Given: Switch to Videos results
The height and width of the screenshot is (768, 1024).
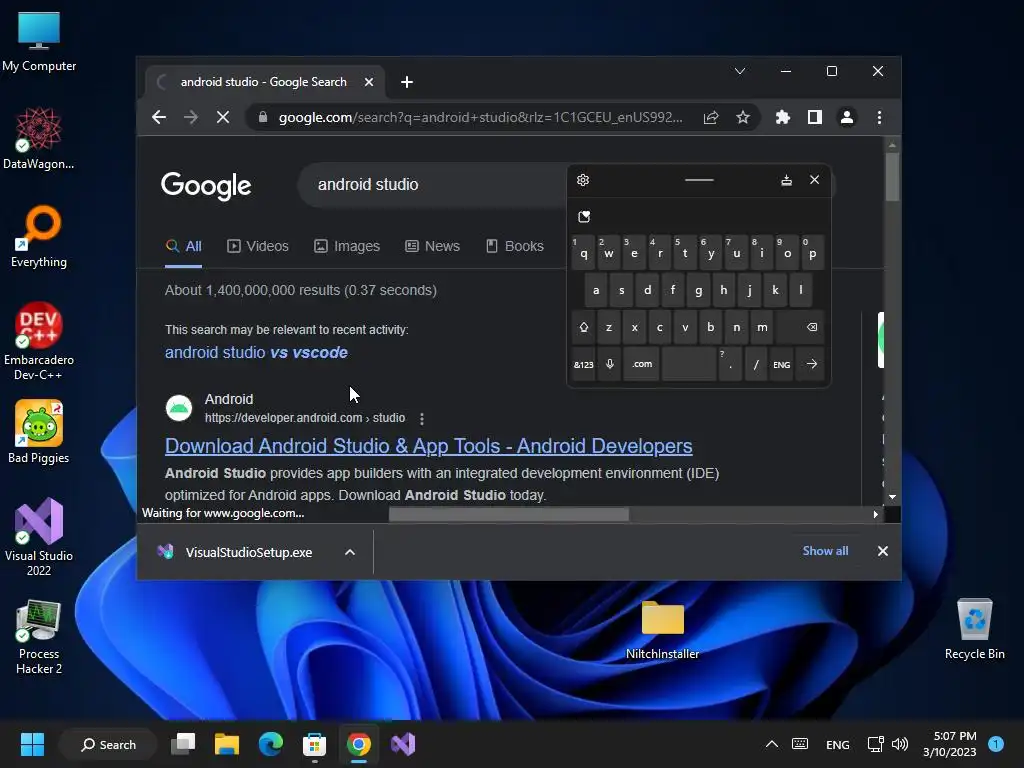Looking at the screenshot, I should [258, 246].
